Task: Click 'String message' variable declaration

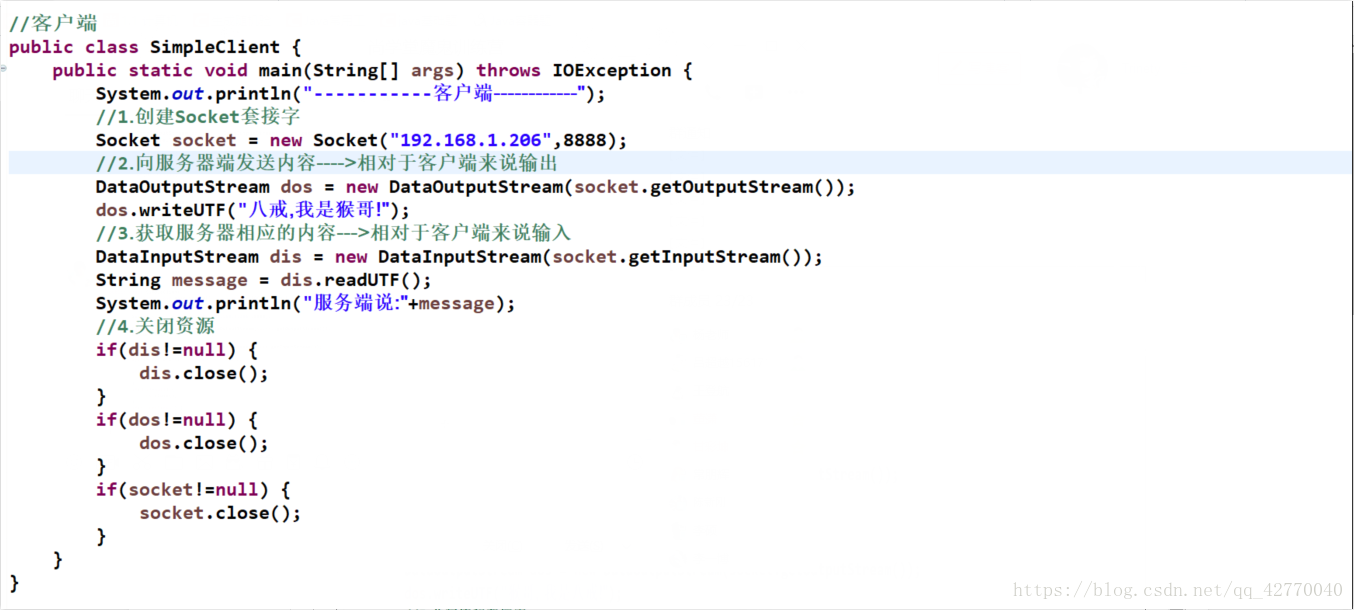Action: [x=172, y=280]
